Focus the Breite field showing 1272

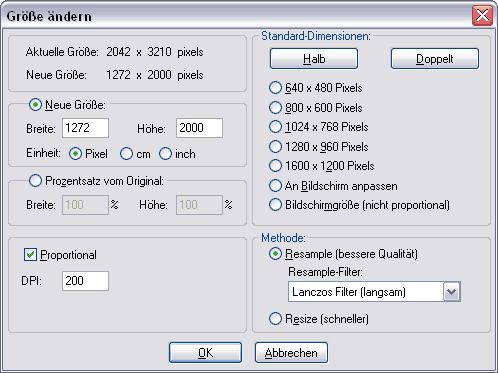[85, 128]
